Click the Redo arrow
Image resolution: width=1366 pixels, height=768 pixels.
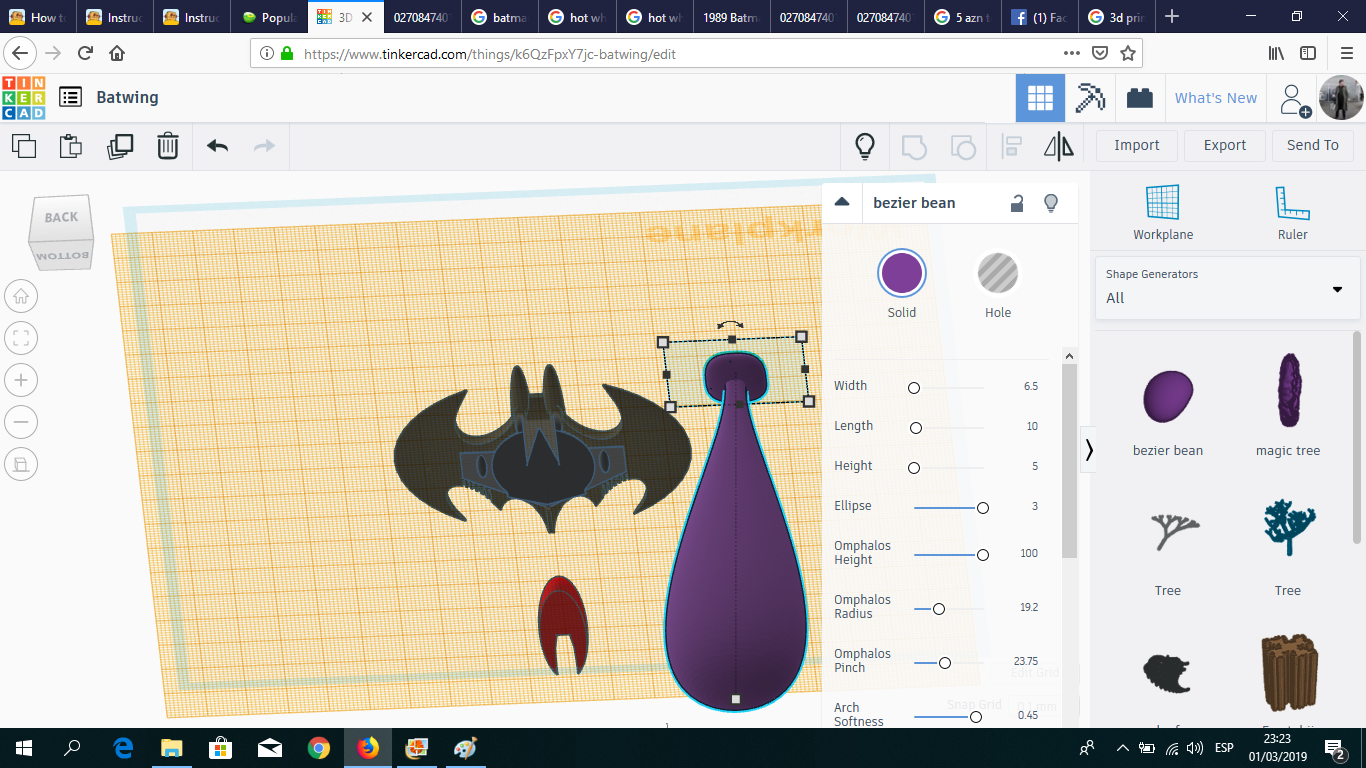coord(264,146)
